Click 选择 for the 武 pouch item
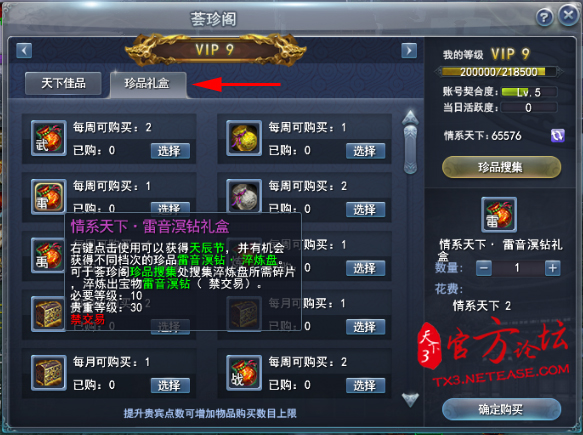The width and height of the screenshot is (583, 435). [x=170, y=151]
